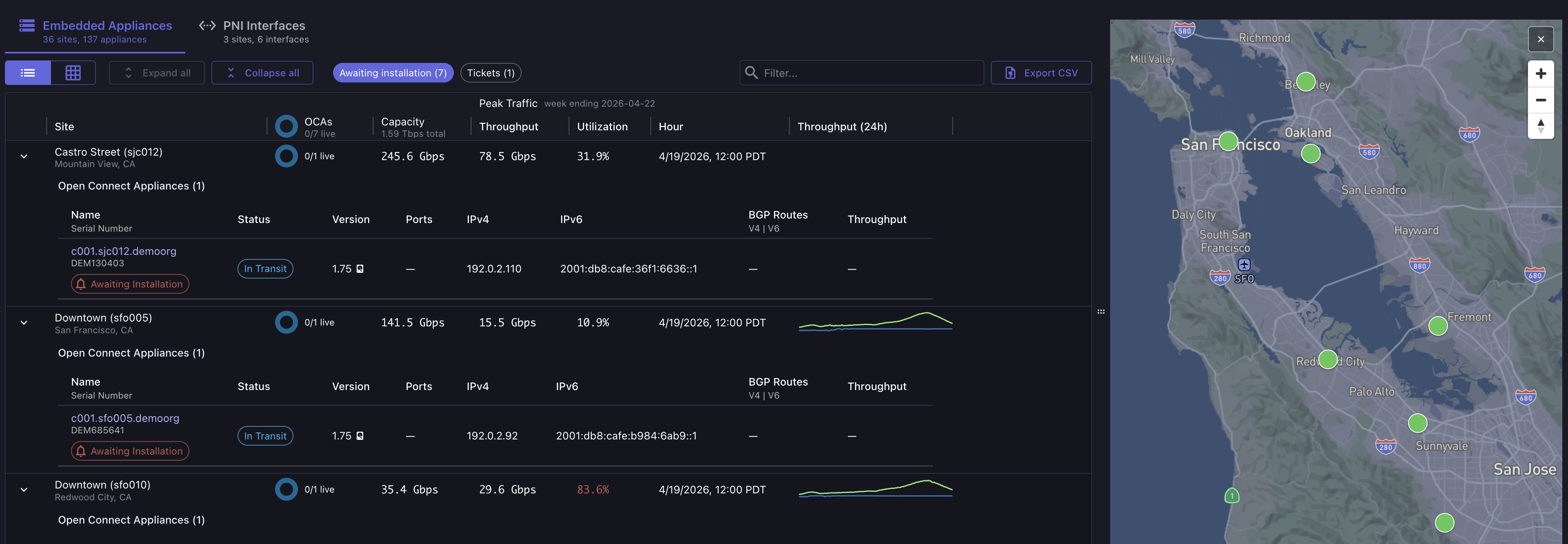Click Awaiting Installation badge under DEM685641
The height and width of the screenshot is (544, 1568).
coord(130,451)
